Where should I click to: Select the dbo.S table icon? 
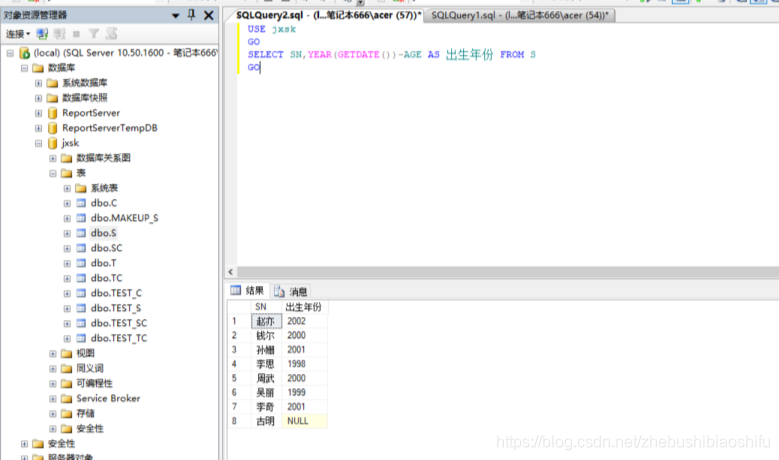pyautogui.click(x=81, y=233)
